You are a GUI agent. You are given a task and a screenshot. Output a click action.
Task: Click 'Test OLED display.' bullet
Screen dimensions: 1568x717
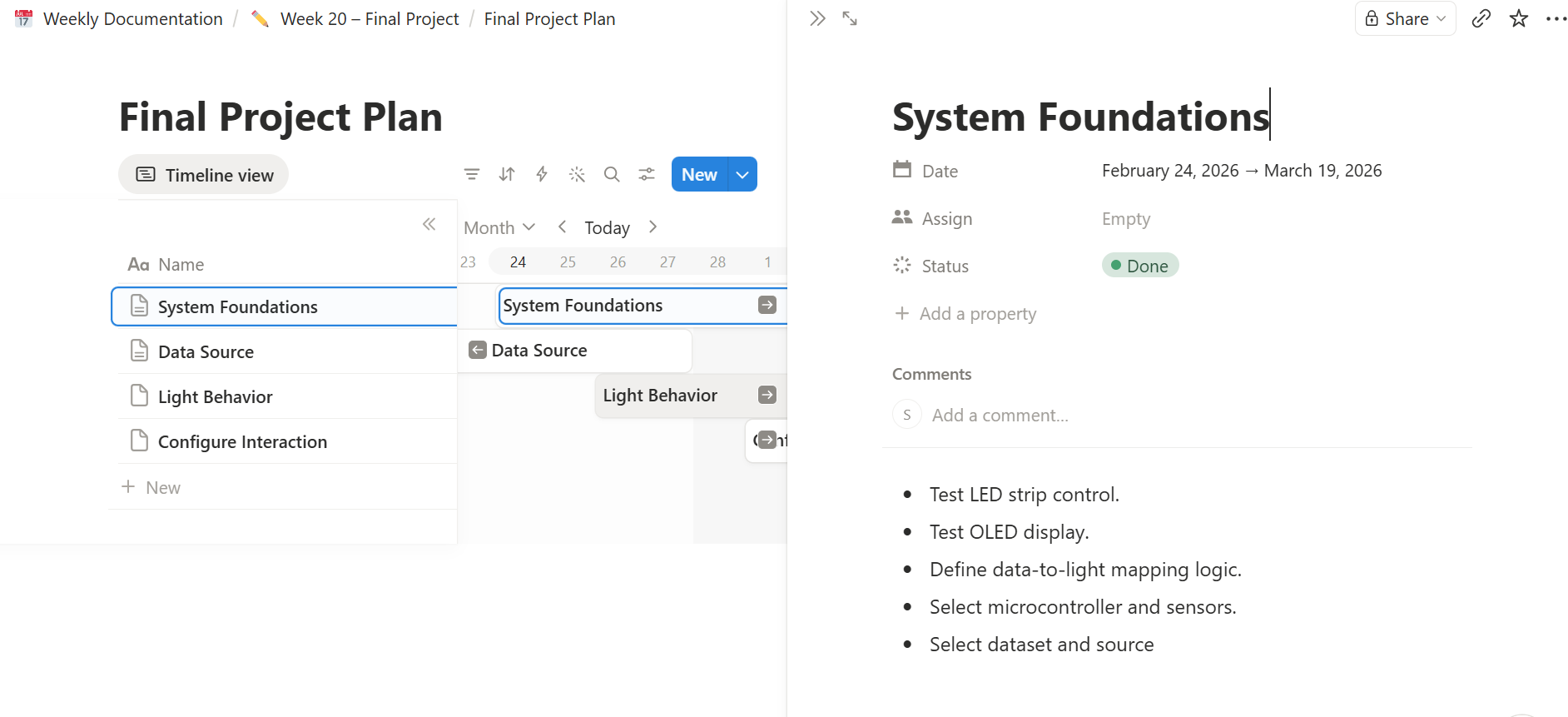1009,532
